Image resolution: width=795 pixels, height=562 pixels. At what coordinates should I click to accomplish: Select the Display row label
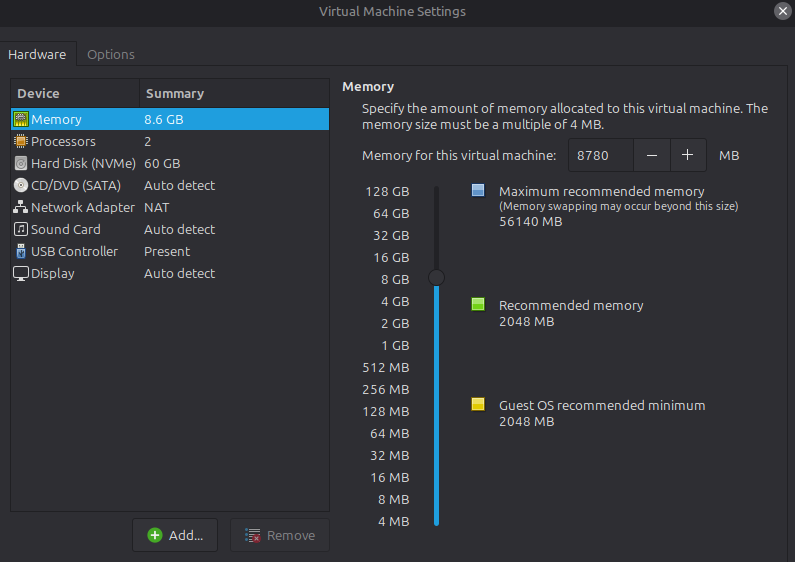coord(53,273)
